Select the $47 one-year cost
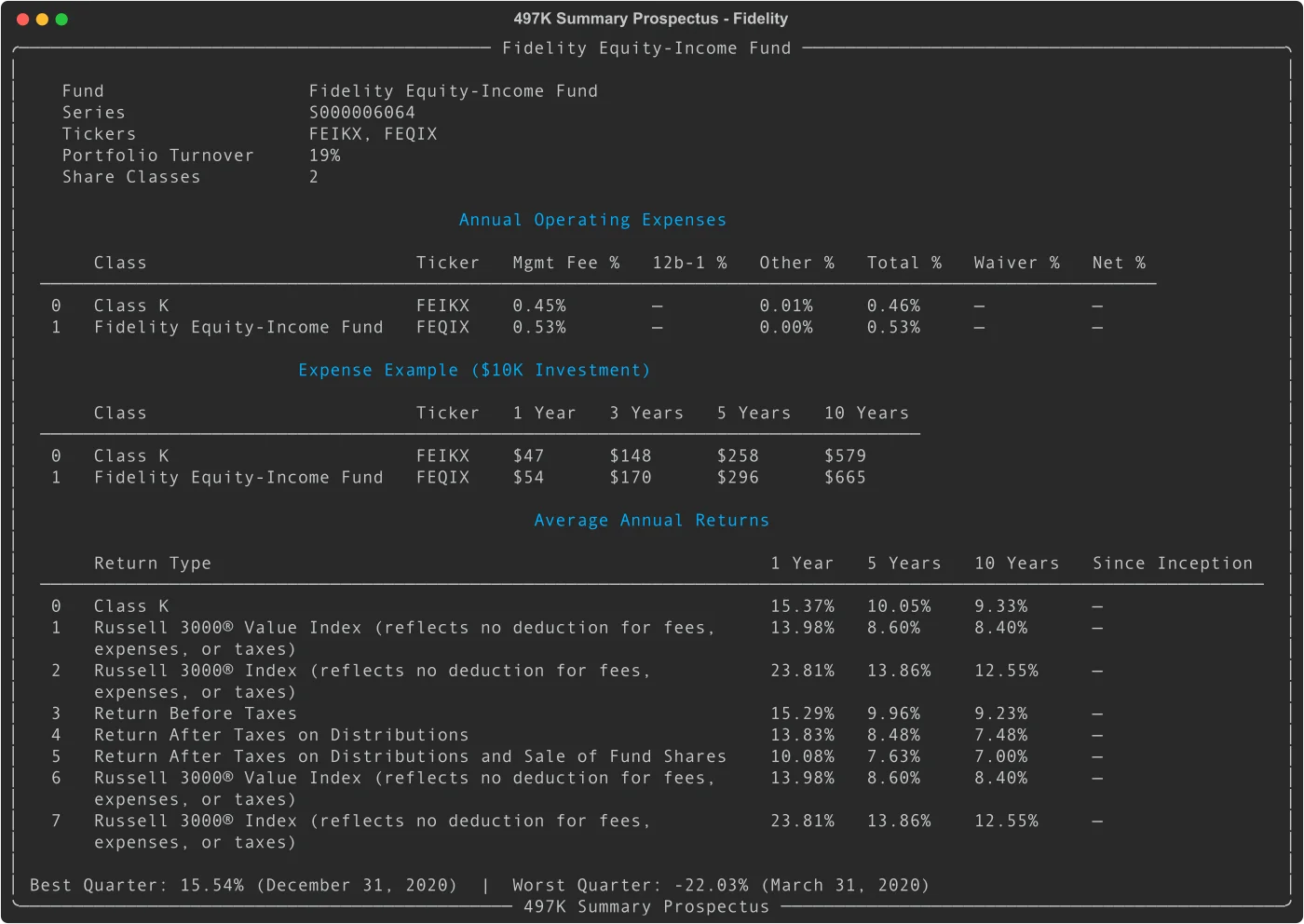 click(x=528, y=455)
